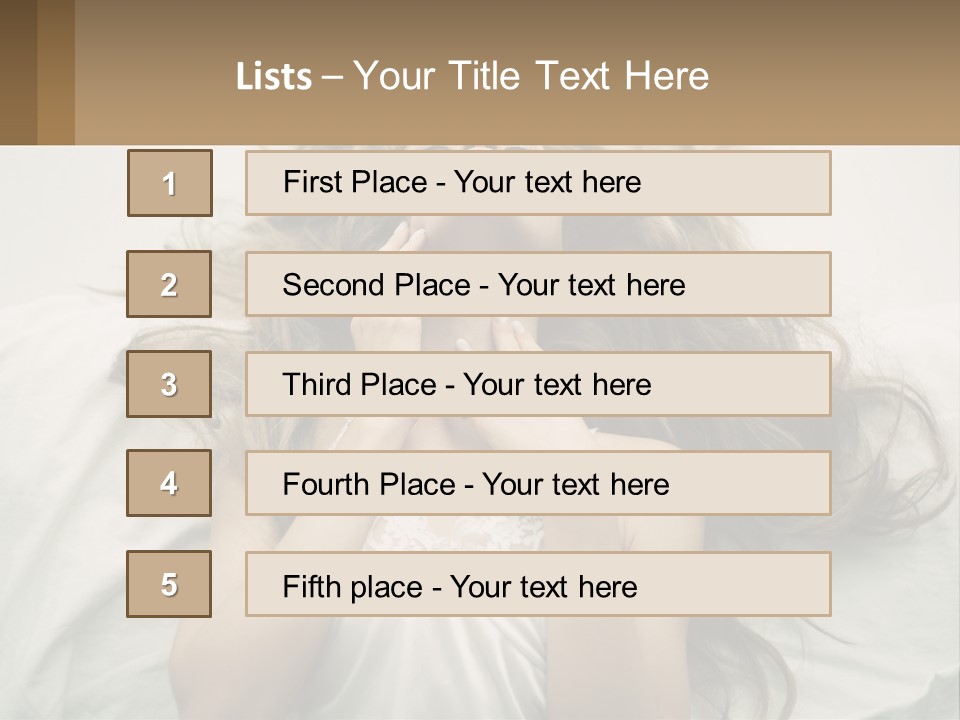Select the number 2 box
The height and width of the screenshot is (720, 960).
(x=169, y=284)
